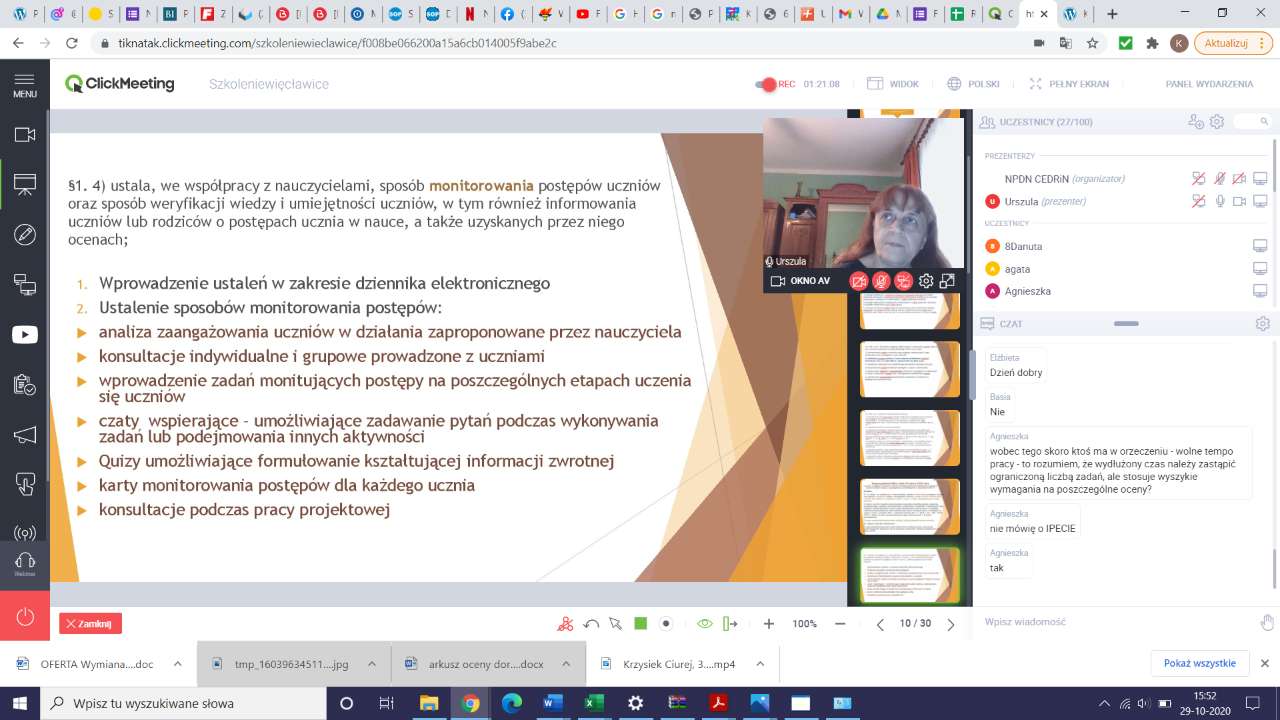Pop out the AV window
Viewport: 1280px width, 720px height.
coord(947,282)
